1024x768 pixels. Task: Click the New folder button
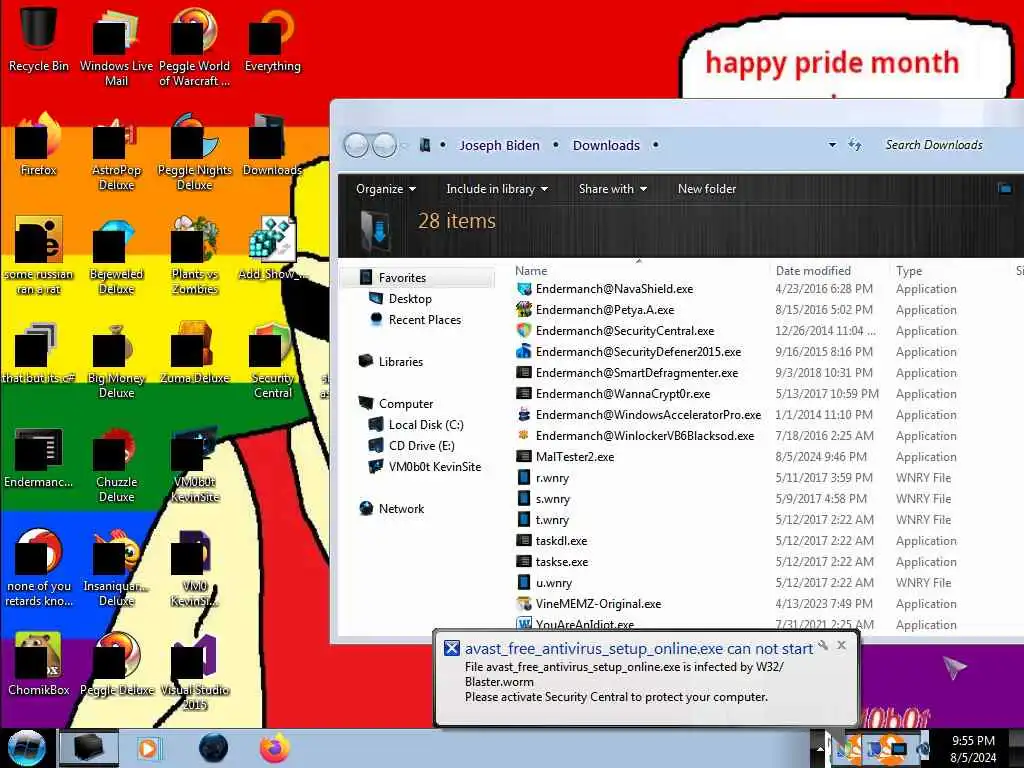(x=707, y=189)
